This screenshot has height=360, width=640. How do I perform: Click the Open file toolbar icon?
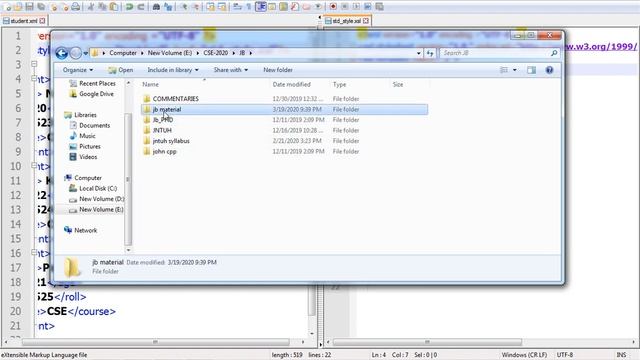tap(18, 7)
